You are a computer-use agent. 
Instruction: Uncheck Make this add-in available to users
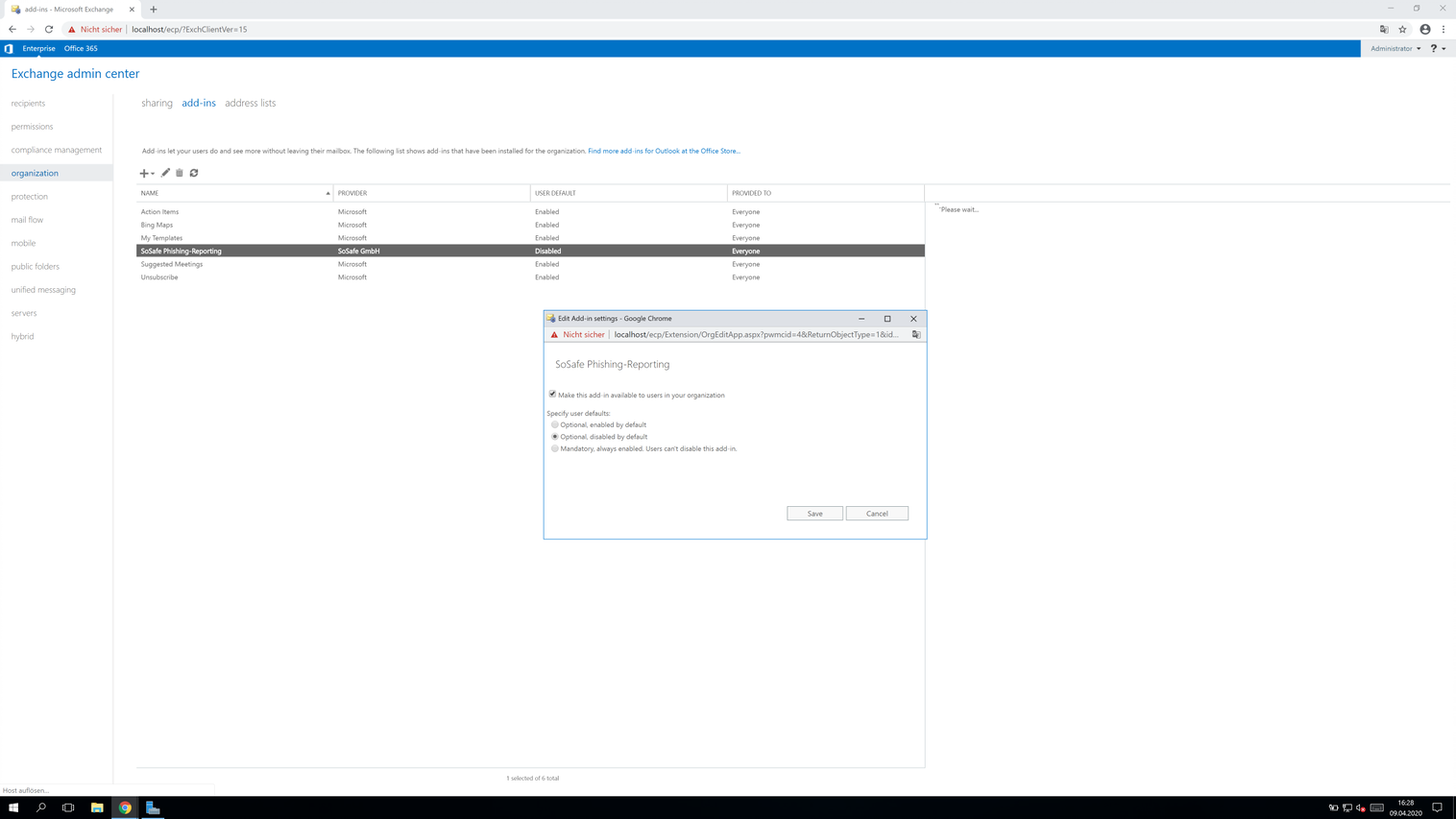pos(552,395)
